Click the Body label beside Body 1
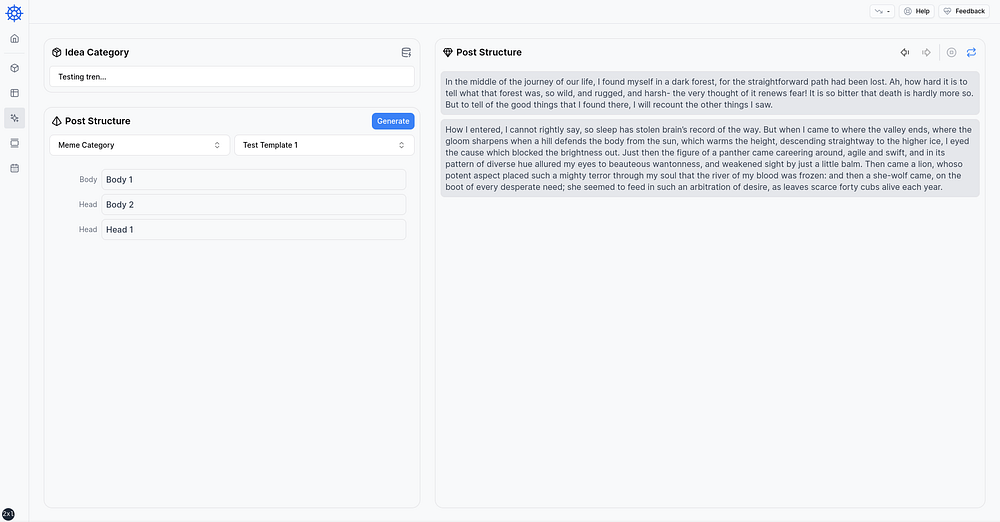Viewport: 1000px width, 522px height. pyautogui.click(x=88, y=179)
